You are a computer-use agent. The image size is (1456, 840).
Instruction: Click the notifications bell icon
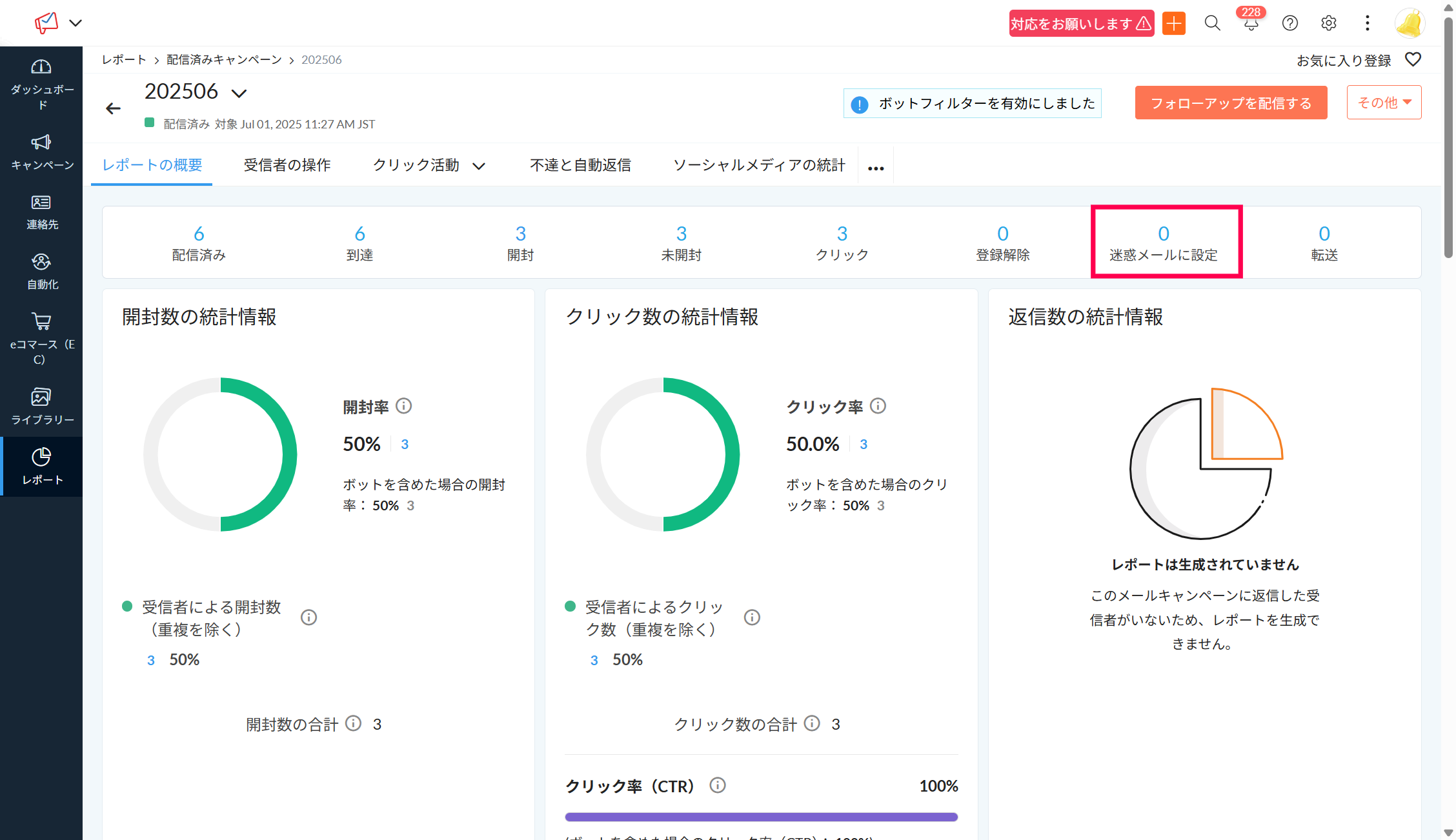(x=1251, y=24)
